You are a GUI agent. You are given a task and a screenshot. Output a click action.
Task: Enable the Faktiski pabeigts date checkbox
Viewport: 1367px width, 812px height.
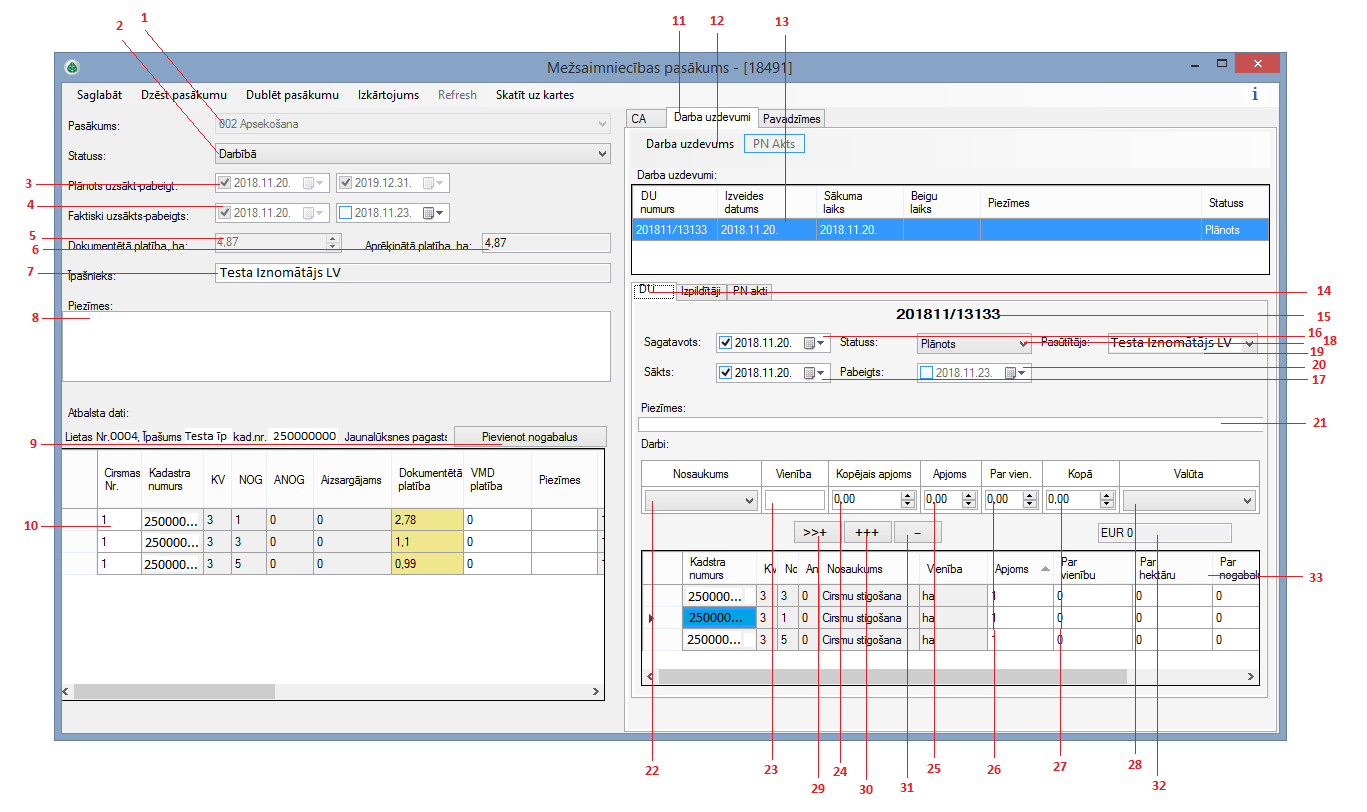(346, 213)
